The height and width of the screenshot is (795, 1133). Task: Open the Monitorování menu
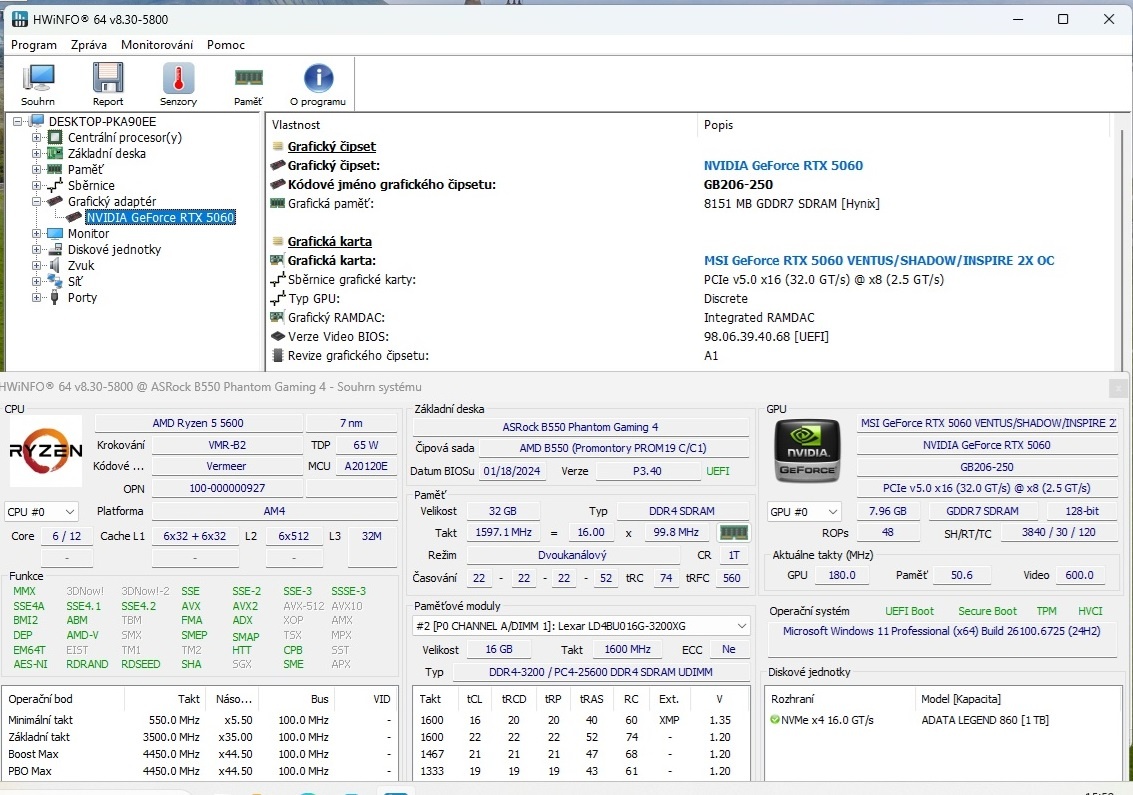tap(157, 45)
